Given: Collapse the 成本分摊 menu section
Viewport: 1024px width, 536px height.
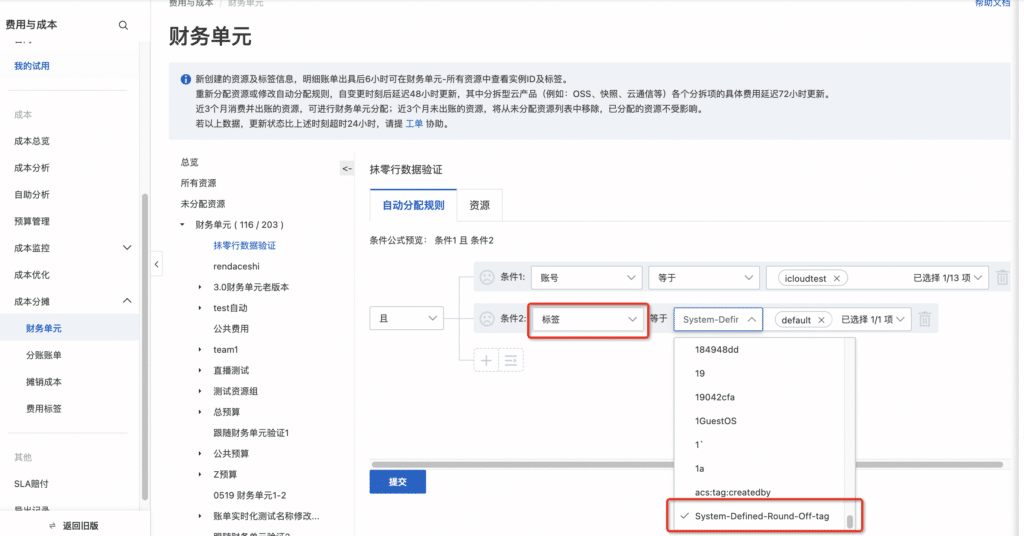Looking at the screenshot, I should [x=127, y=301].
